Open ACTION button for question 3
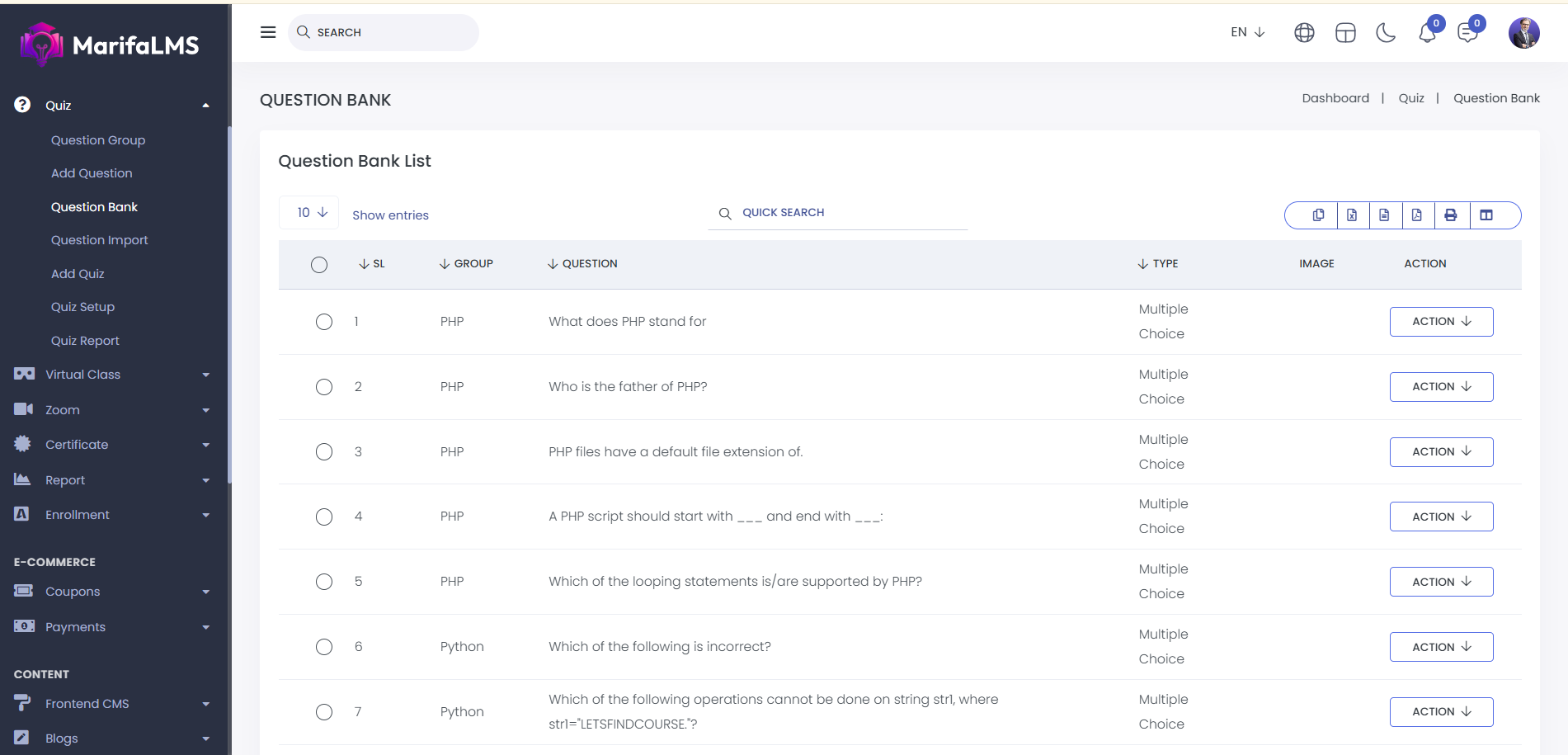The image size is (1568, 755). pos(1440,452)
